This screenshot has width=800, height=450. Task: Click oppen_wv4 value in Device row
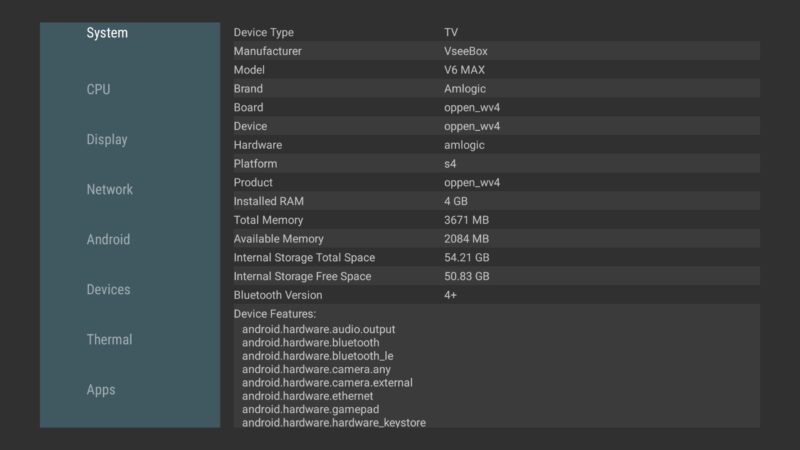click(x=472, y=127)
